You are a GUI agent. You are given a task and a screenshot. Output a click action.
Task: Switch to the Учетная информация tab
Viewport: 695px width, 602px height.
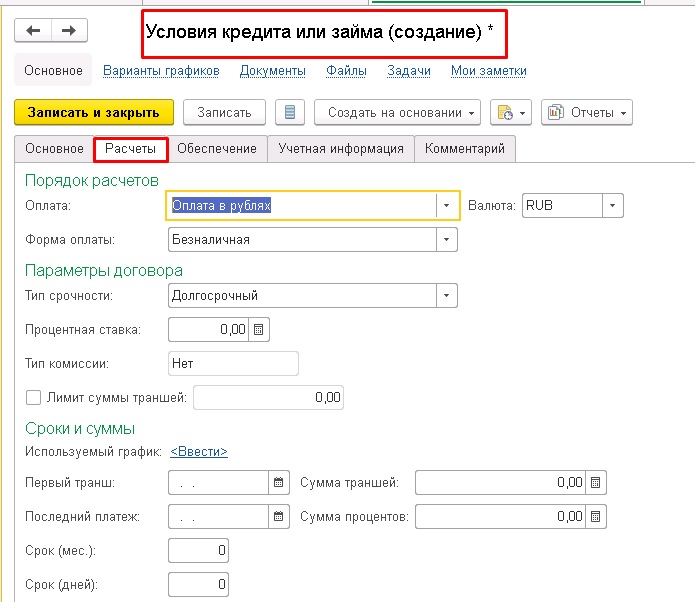coord(341,149)
